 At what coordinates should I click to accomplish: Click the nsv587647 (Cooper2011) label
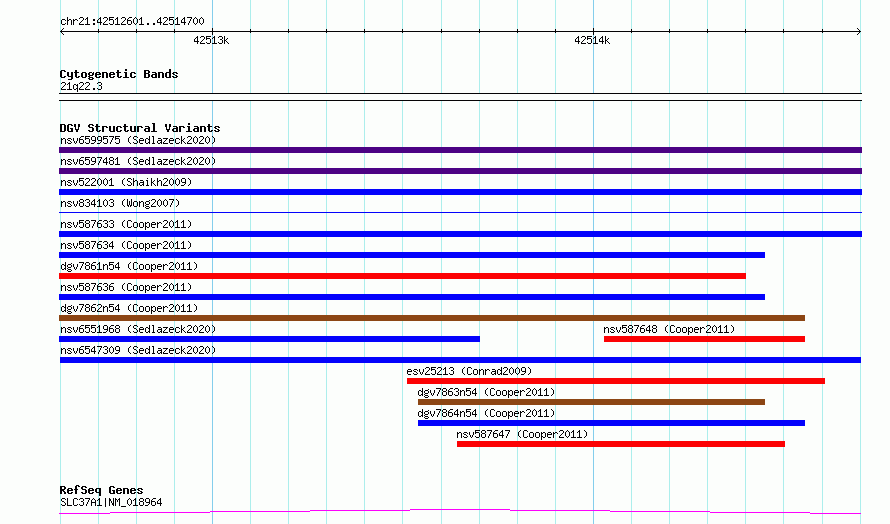[x=522, y=434]
